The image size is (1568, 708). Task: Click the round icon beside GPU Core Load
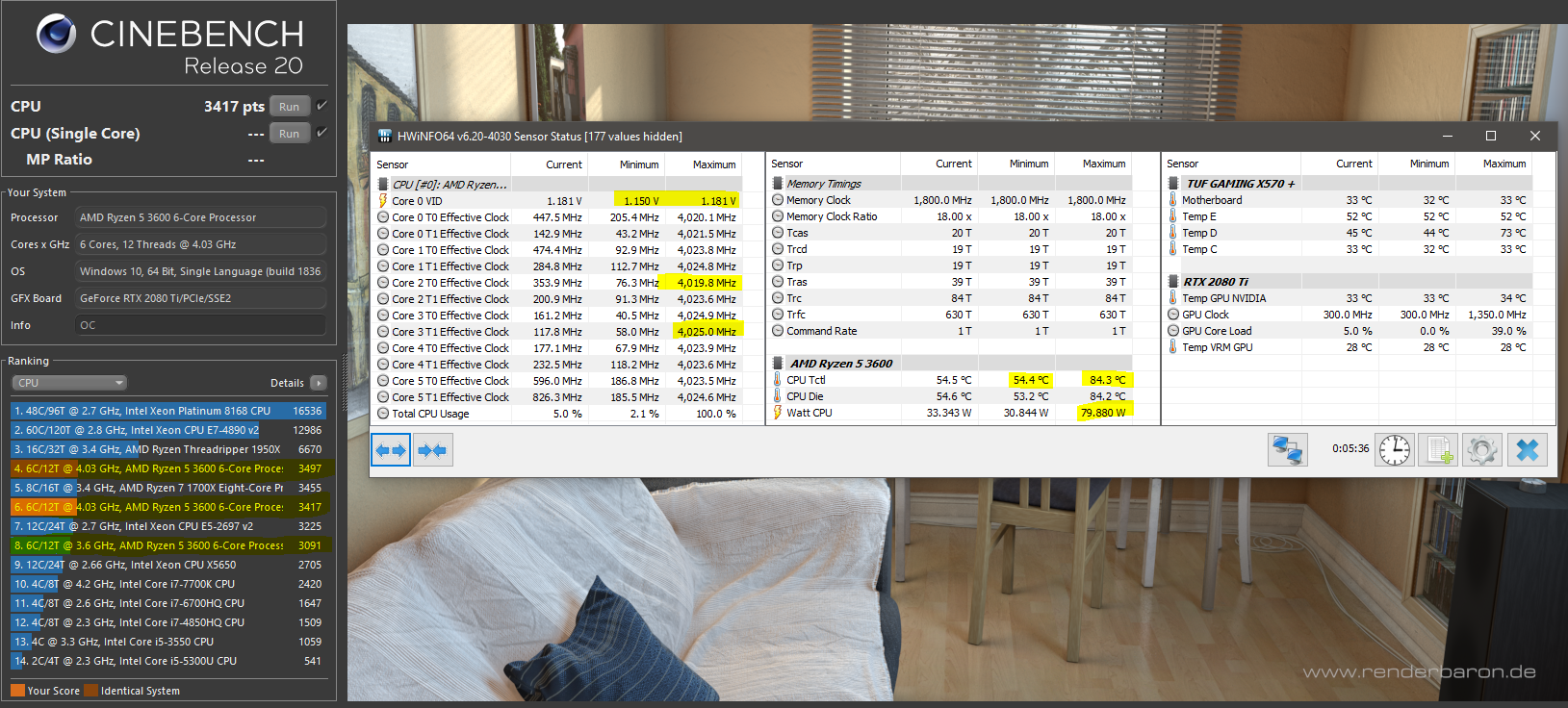tap(1173, 331)
